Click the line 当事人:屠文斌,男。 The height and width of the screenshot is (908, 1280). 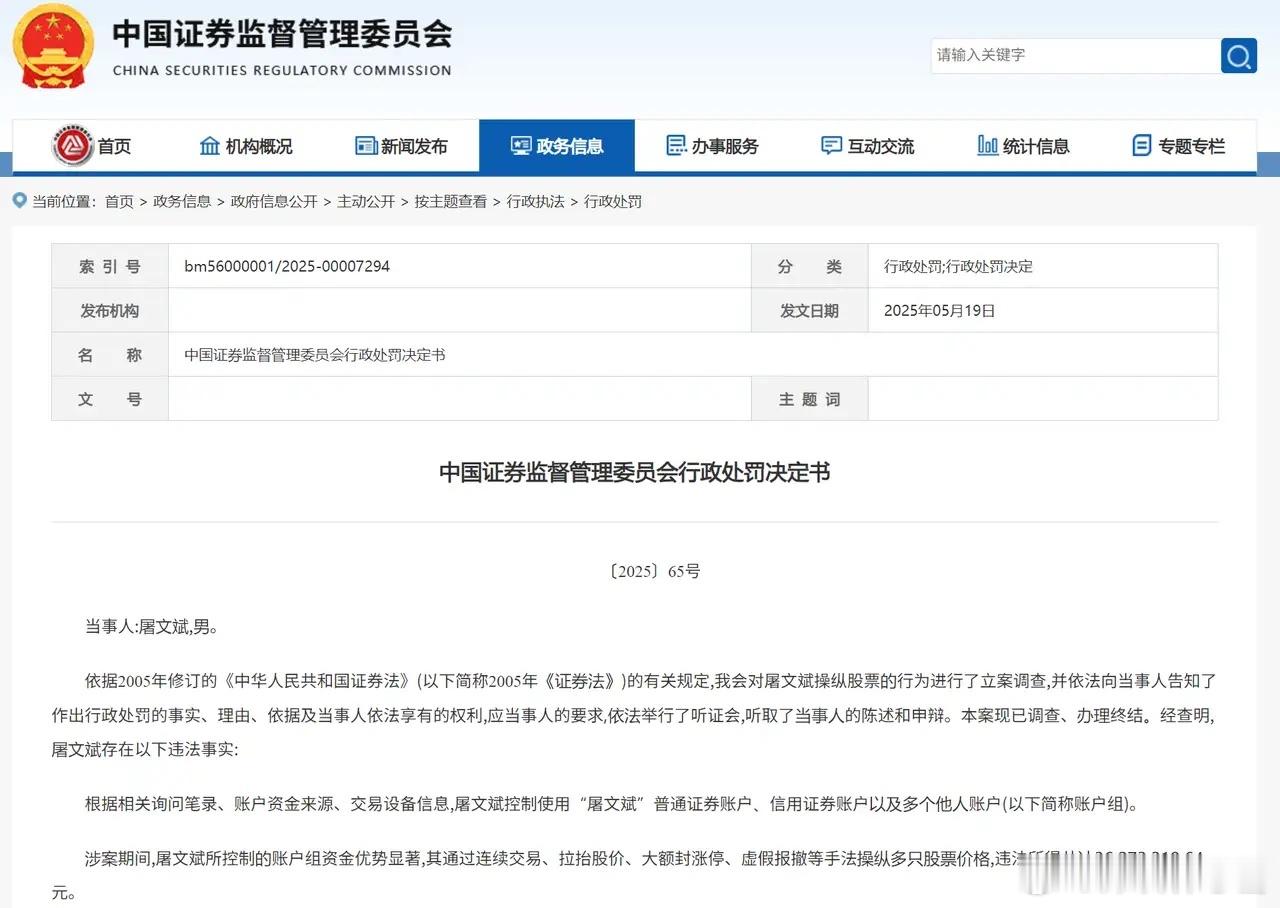pos(151,627)
